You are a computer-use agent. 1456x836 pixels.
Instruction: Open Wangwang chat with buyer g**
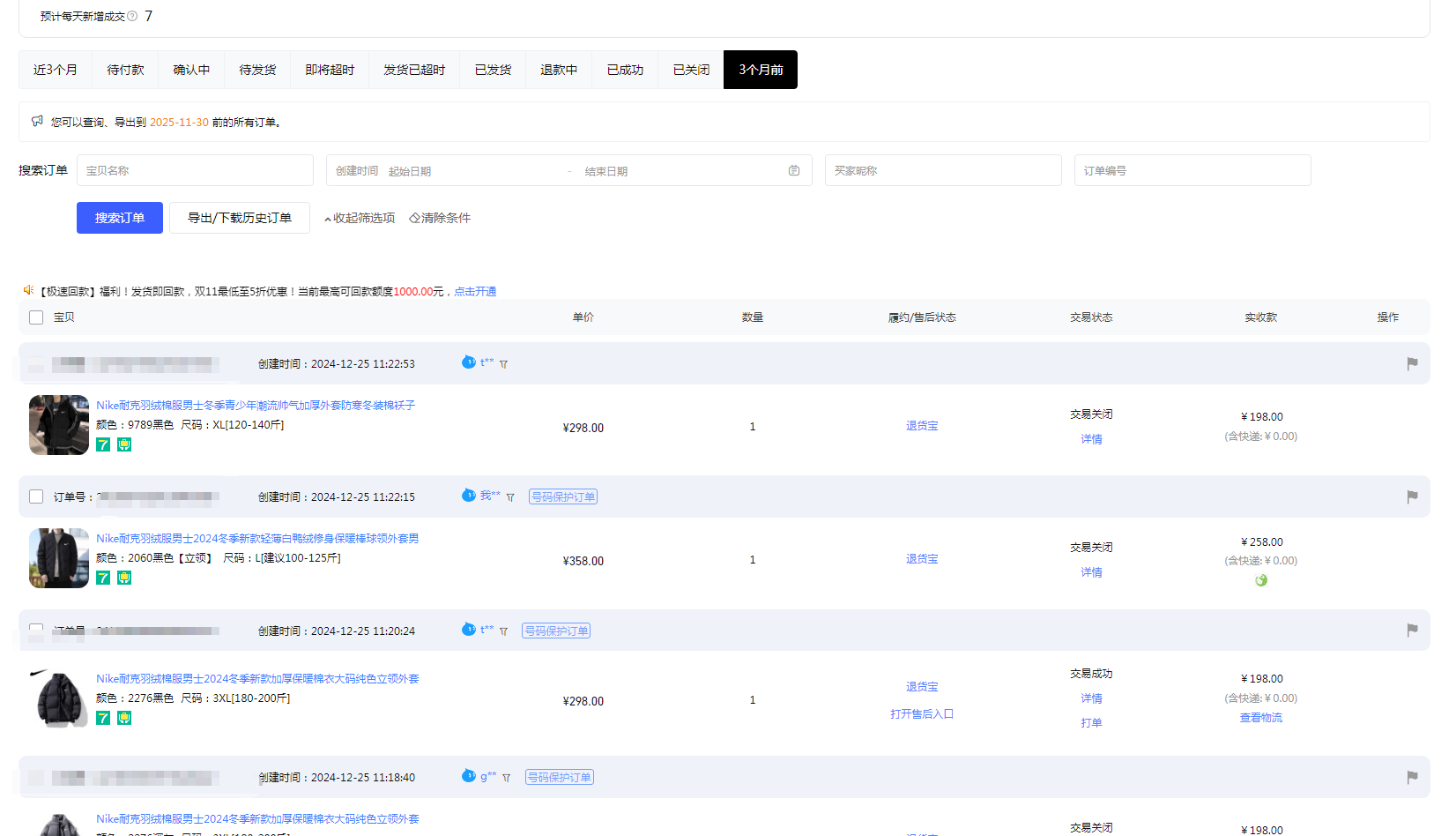pos(469,775)
